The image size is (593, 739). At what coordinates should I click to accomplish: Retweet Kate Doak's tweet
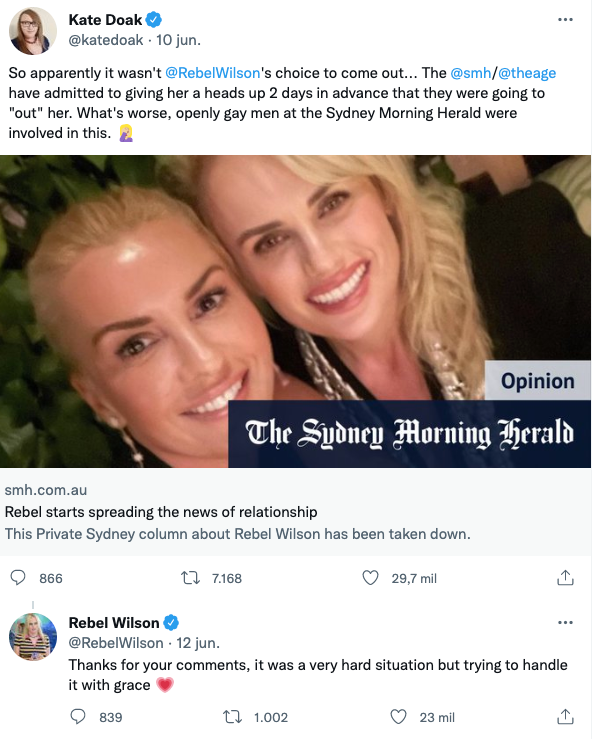(191, 578)
